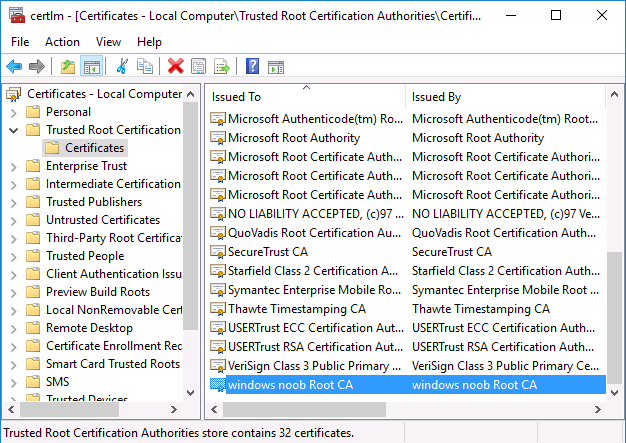Viewport: 626px width, 443px height.
Task: Click the Show/Hide Action Pane icon
Action: tap(276, 67)
